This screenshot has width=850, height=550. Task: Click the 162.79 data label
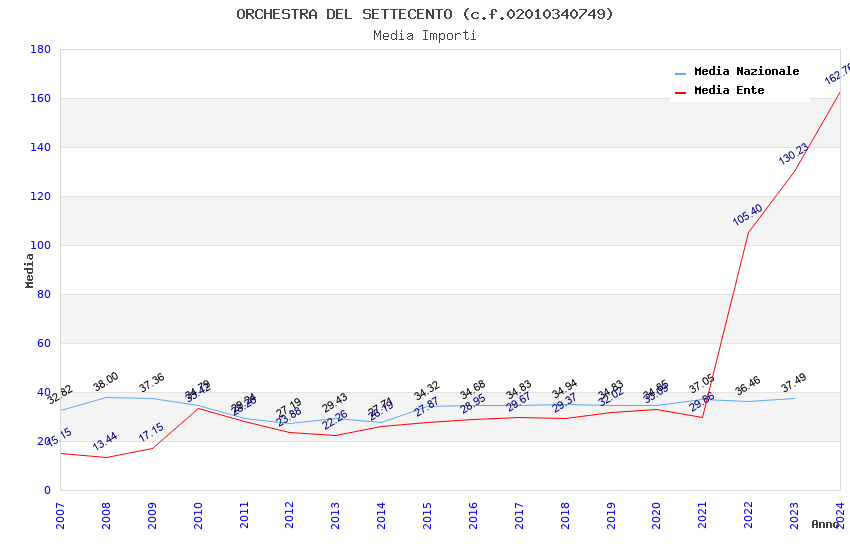tap(838, 74)
